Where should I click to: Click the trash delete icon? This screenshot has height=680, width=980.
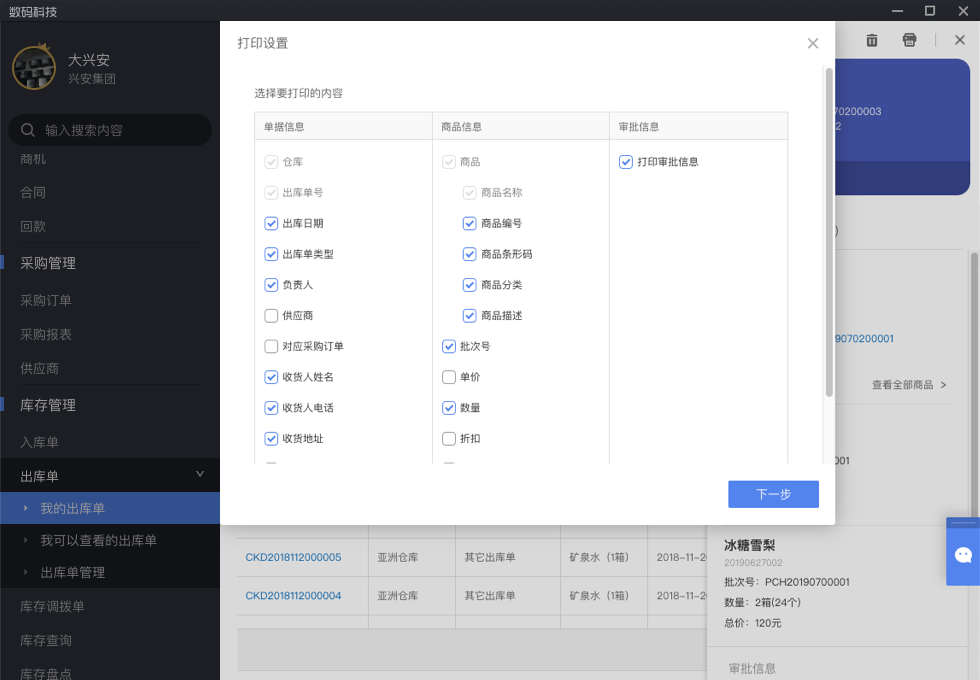click(872, 40)
